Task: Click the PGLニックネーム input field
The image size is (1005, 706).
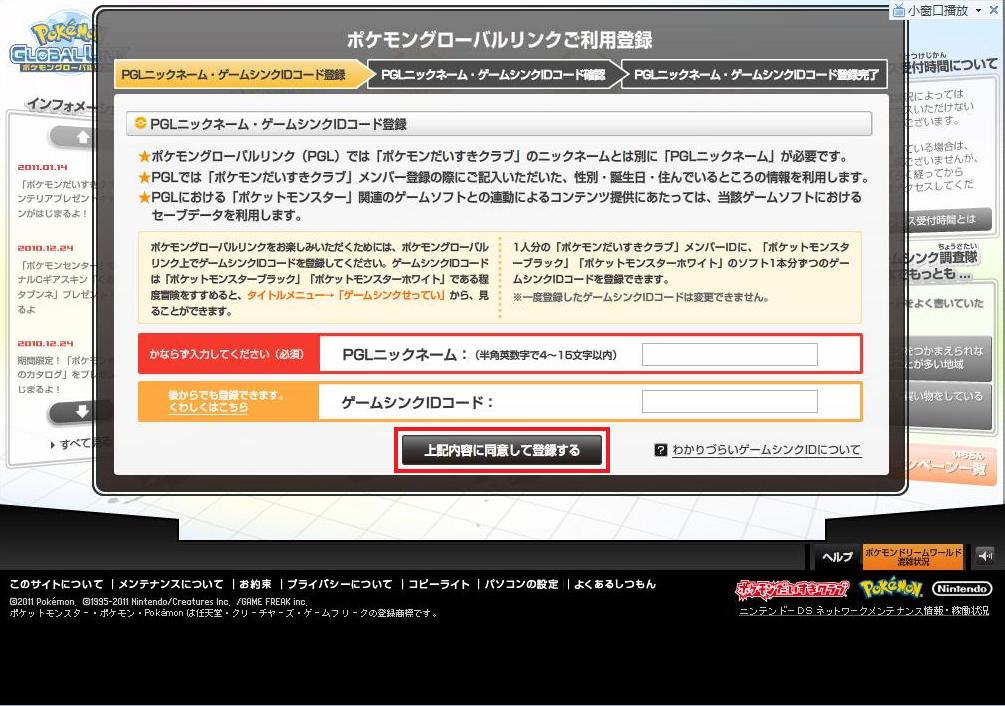Action: click(x=729, y=354)
